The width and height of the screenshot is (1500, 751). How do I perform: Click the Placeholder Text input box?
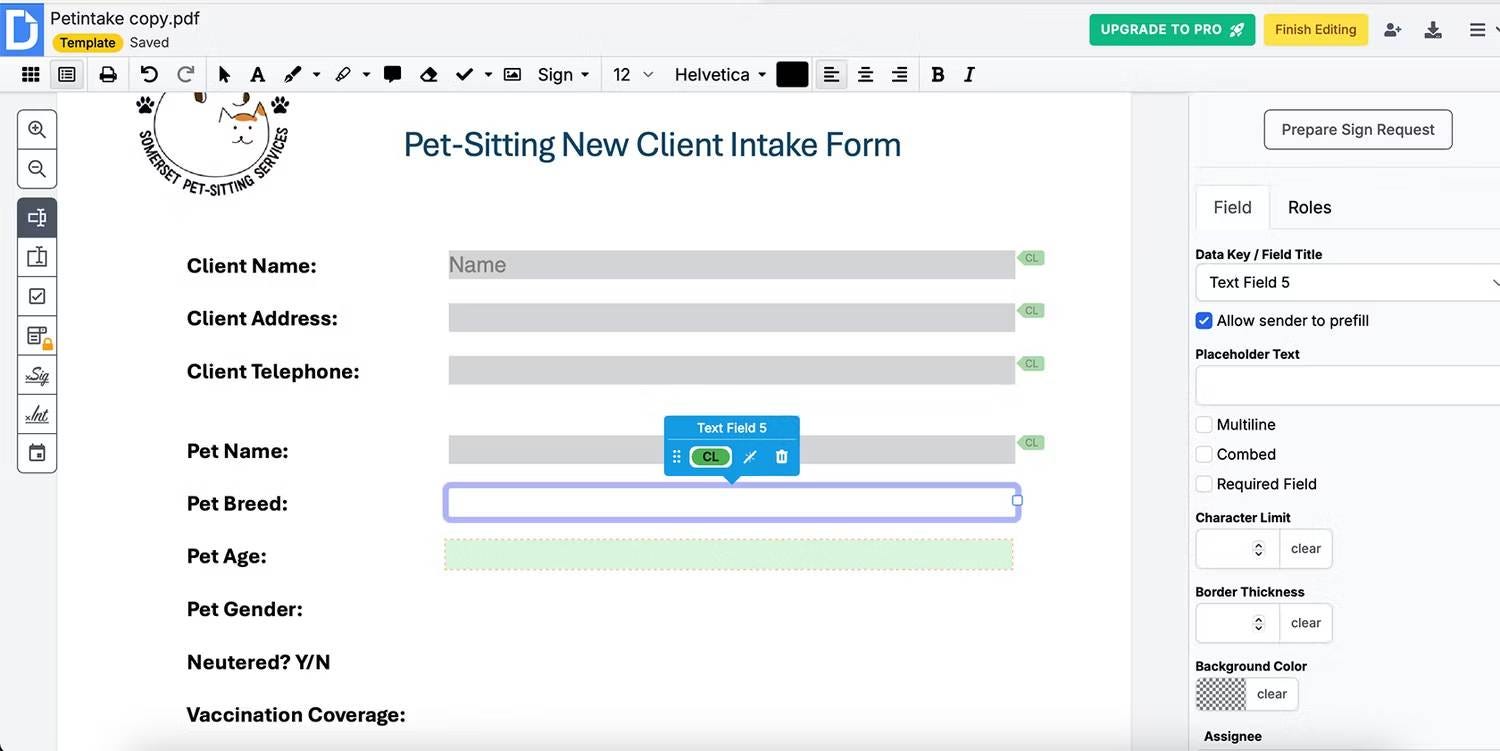click(x=1345, y=385)
